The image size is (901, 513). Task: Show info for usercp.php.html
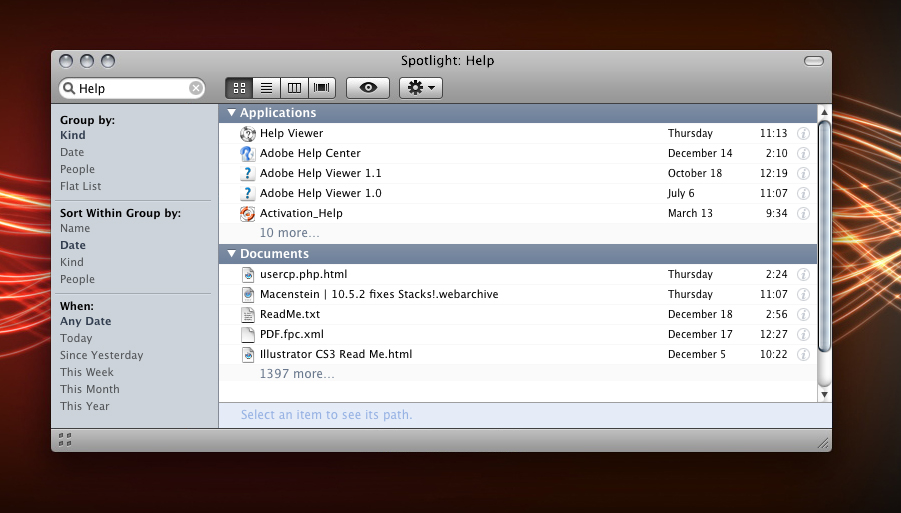point(803,275)
